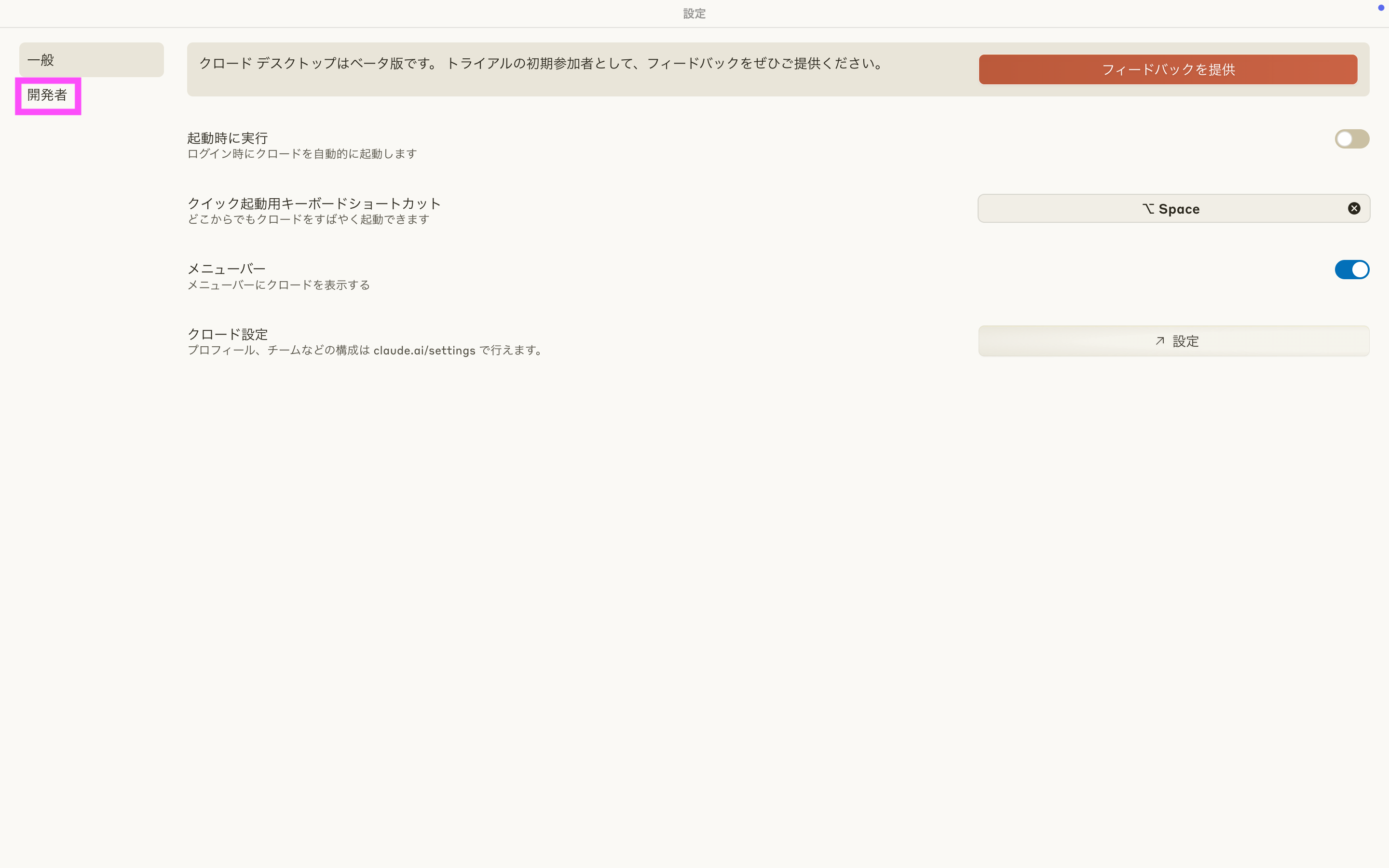Click the 設定 window title at the top
The image size is (1389, 868).
(694, 14)
